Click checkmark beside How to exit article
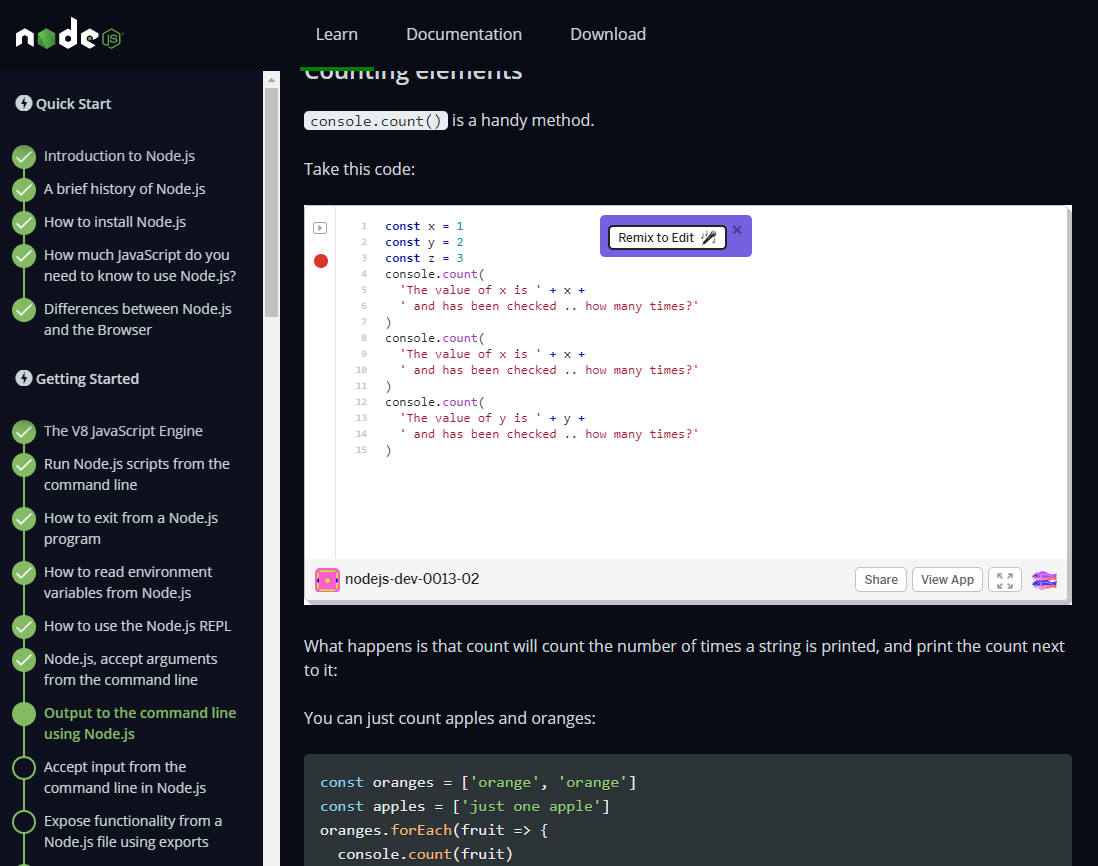 coord(24,519)
